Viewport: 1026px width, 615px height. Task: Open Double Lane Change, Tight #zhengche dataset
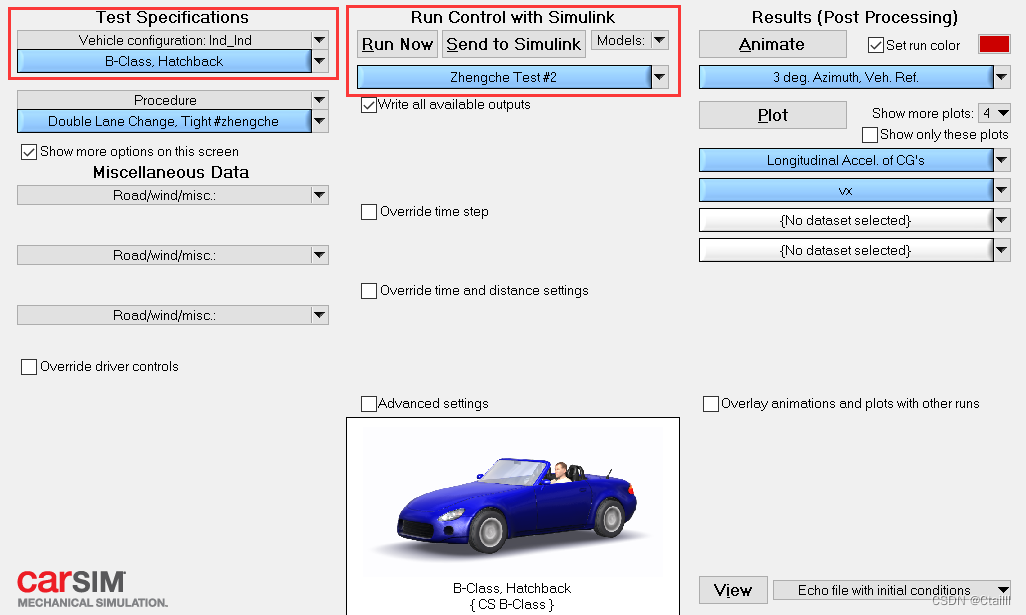[164, 121]
